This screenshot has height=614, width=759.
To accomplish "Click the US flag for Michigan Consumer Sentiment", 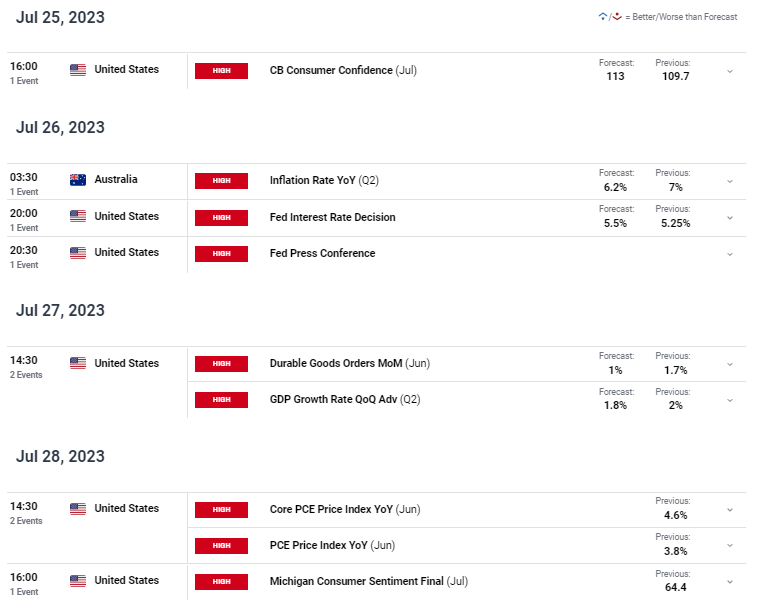I will pos(78,581).
